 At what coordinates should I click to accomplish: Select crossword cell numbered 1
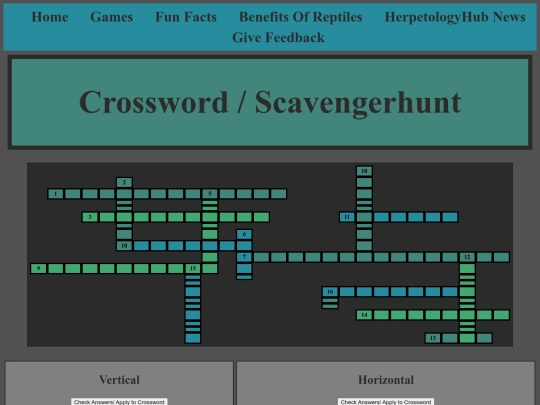(55, 194)
